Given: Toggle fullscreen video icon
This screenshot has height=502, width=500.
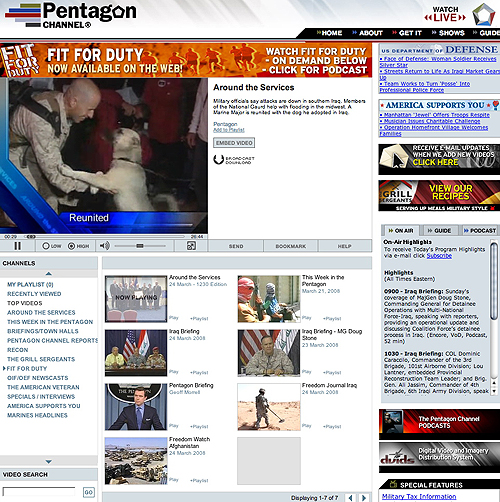Looking at the screenshot, I should point(191,246).
